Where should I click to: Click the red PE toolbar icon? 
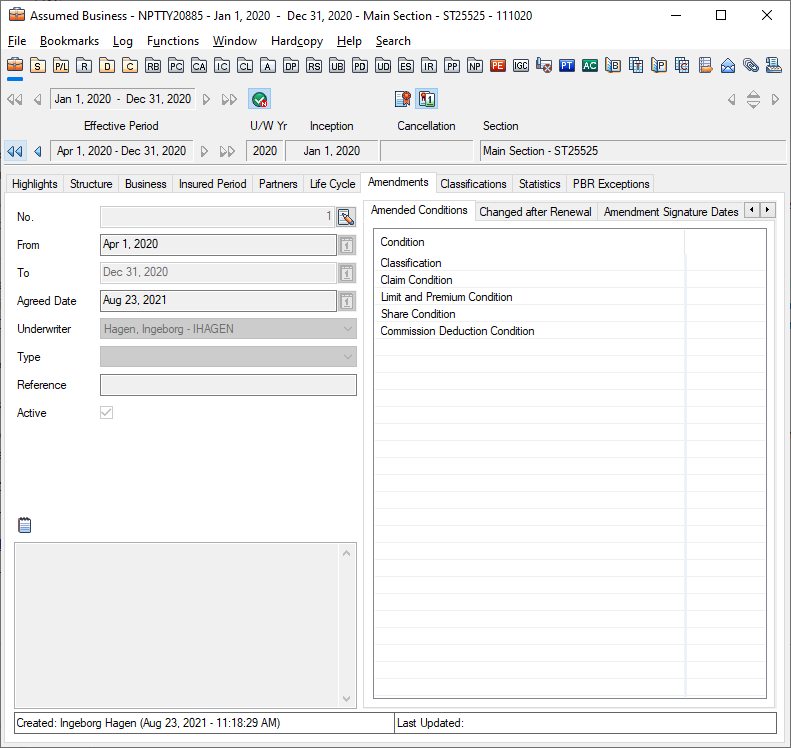coord(498,66)
